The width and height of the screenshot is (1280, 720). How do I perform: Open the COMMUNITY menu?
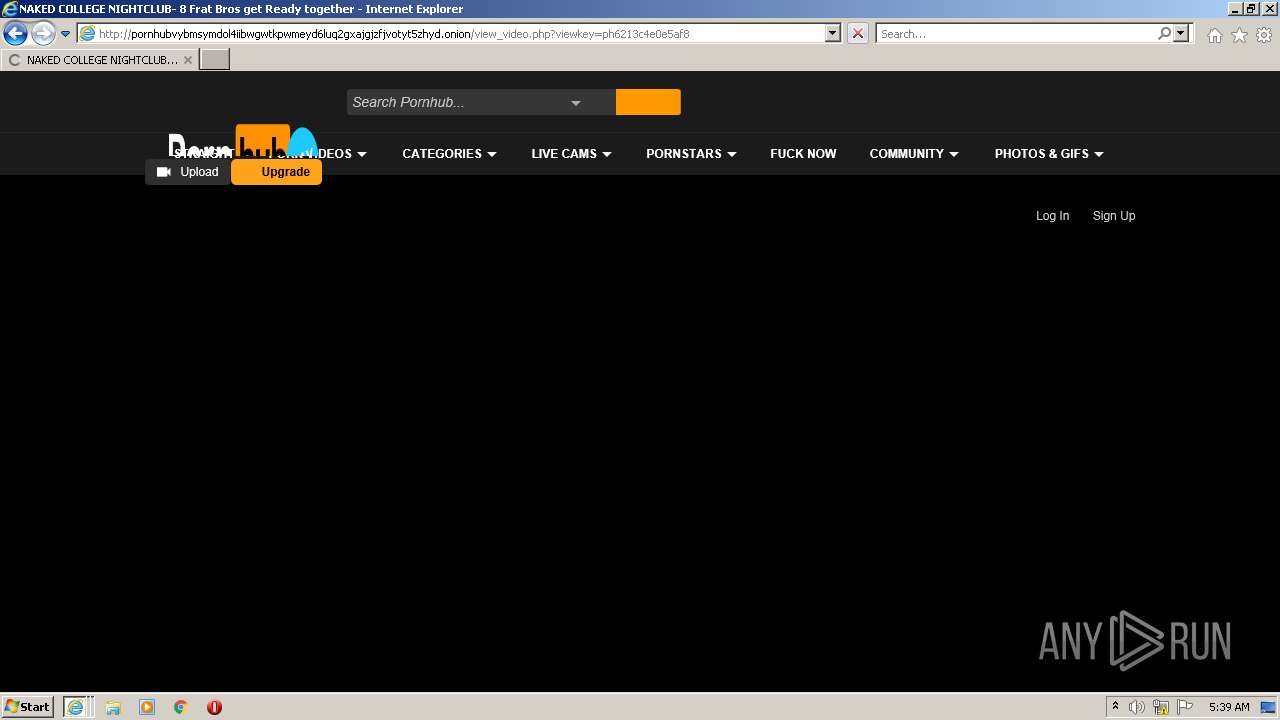click(914, 154)
